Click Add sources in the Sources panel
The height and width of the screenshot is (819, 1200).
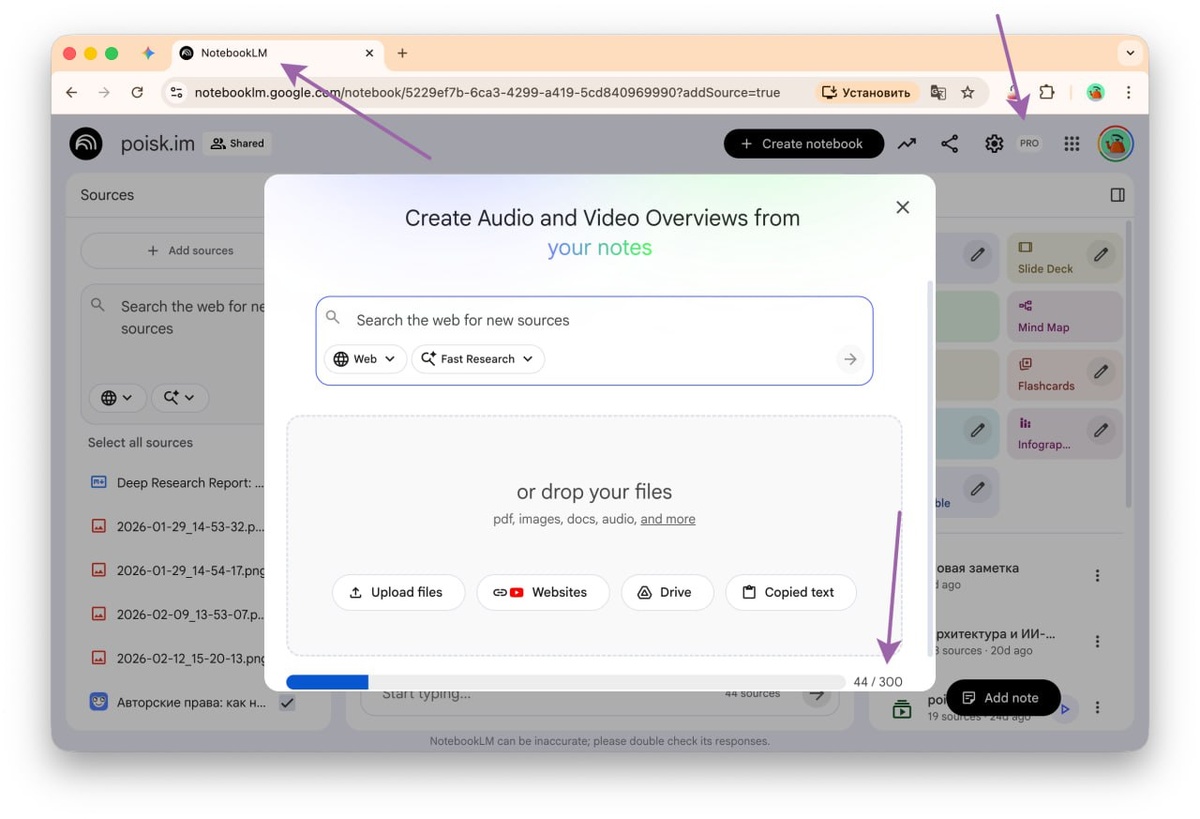point(190,251)
